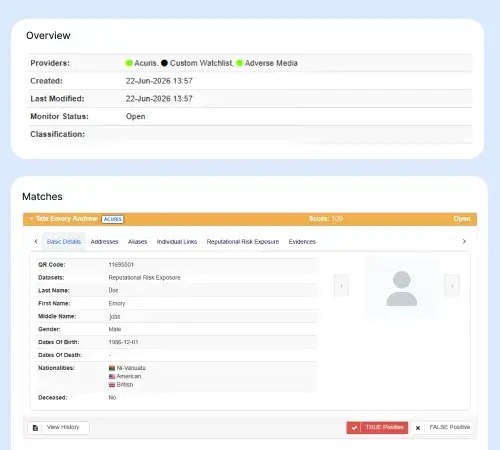Click the Last Modified date value
The width and height of the screenshot is (500, 450).
[159, 99]
